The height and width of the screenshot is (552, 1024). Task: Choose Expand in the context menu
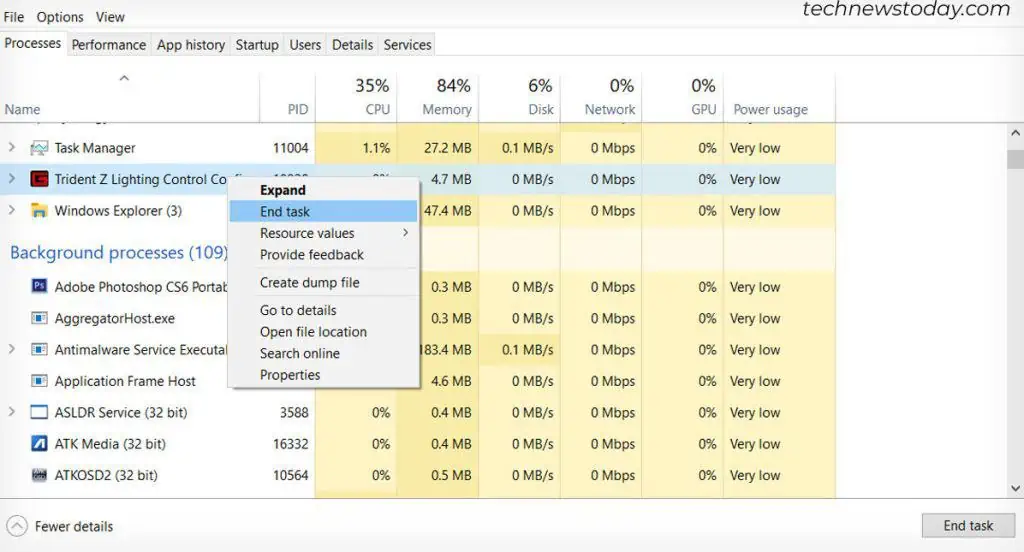[x=323, y=190]
